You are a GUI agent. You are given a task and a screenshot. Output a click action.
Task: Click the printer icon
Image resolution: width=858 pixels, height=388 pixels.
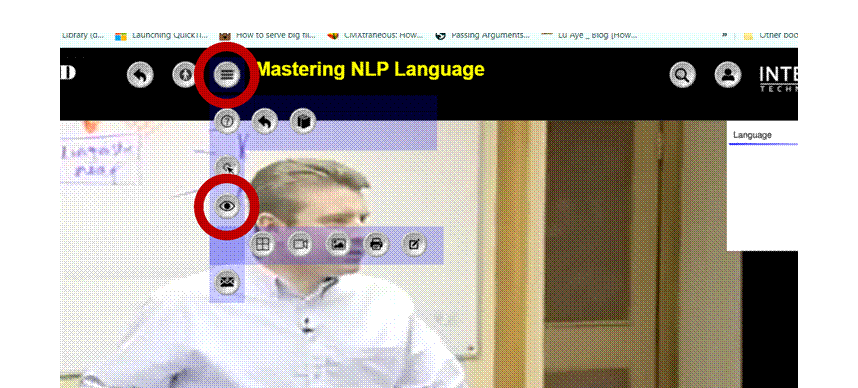(376, 245)
